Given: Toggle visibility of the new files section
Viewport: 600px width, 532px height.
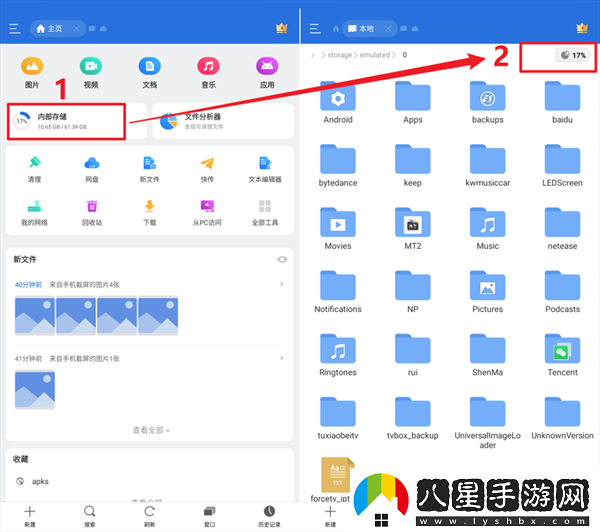Looking at the screenshot, I should click(282, 259).
